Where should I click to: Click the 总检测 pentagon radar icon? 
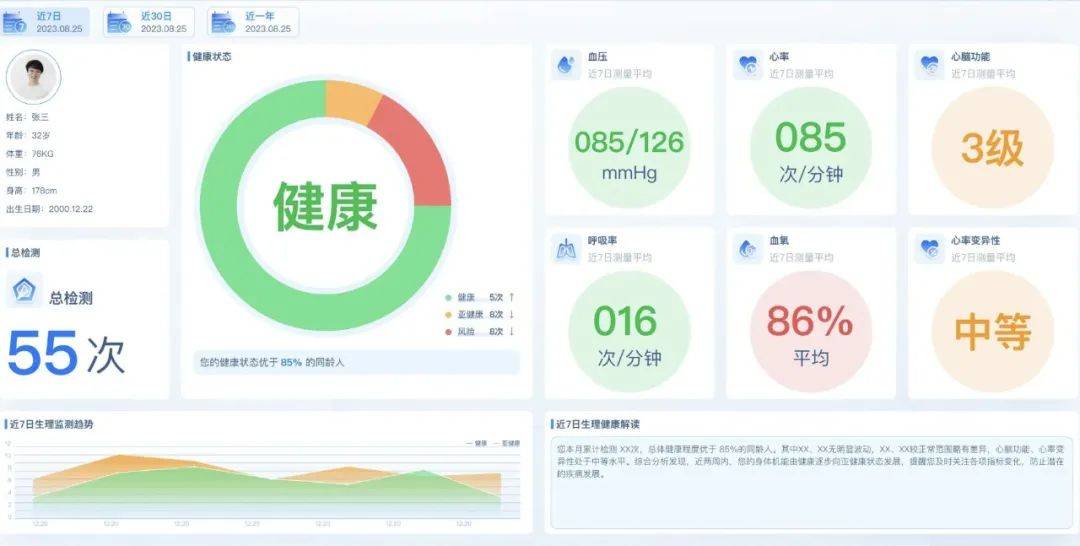click(x=25, y=290)
